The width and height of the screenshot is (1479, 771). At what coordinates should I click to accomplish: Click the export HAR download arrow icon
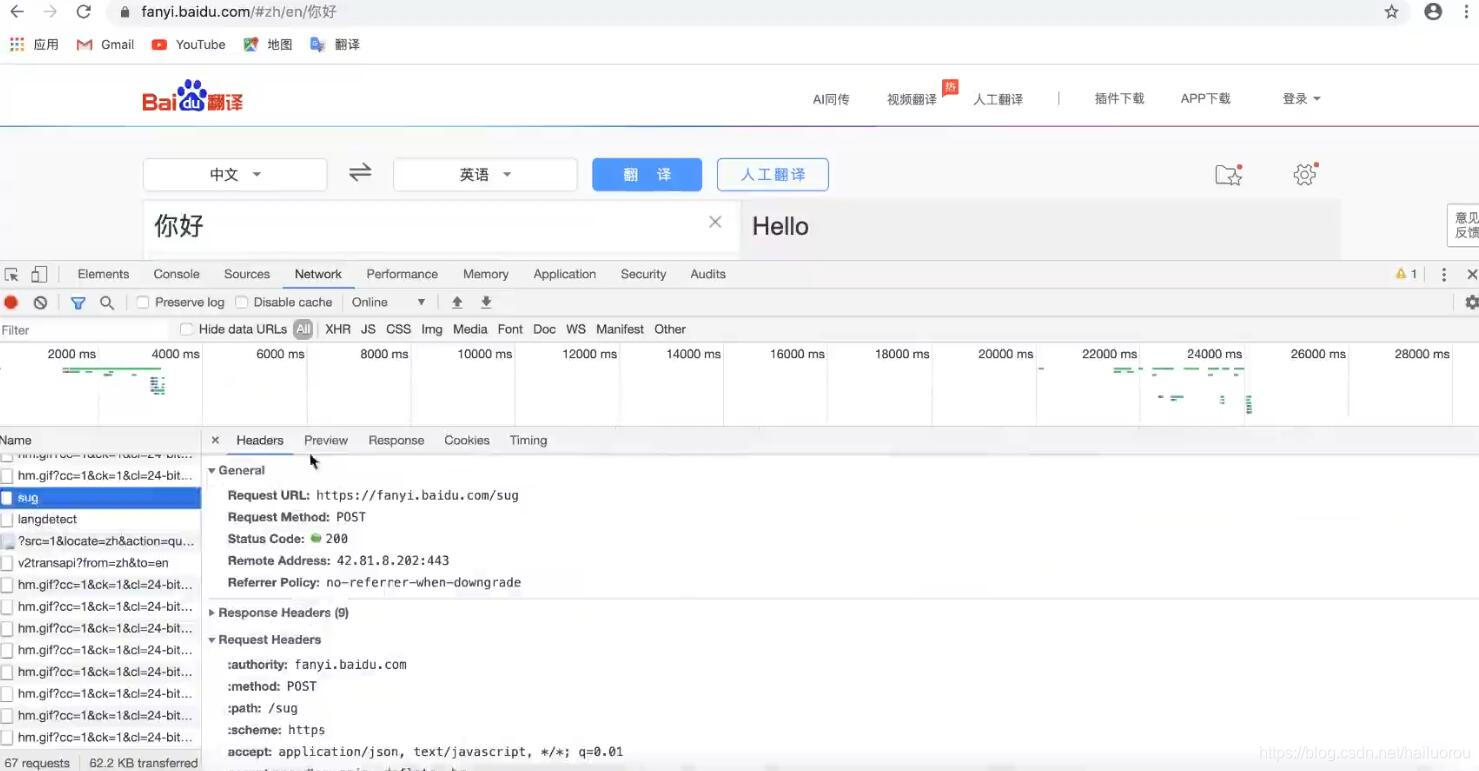tap(486, 302)
